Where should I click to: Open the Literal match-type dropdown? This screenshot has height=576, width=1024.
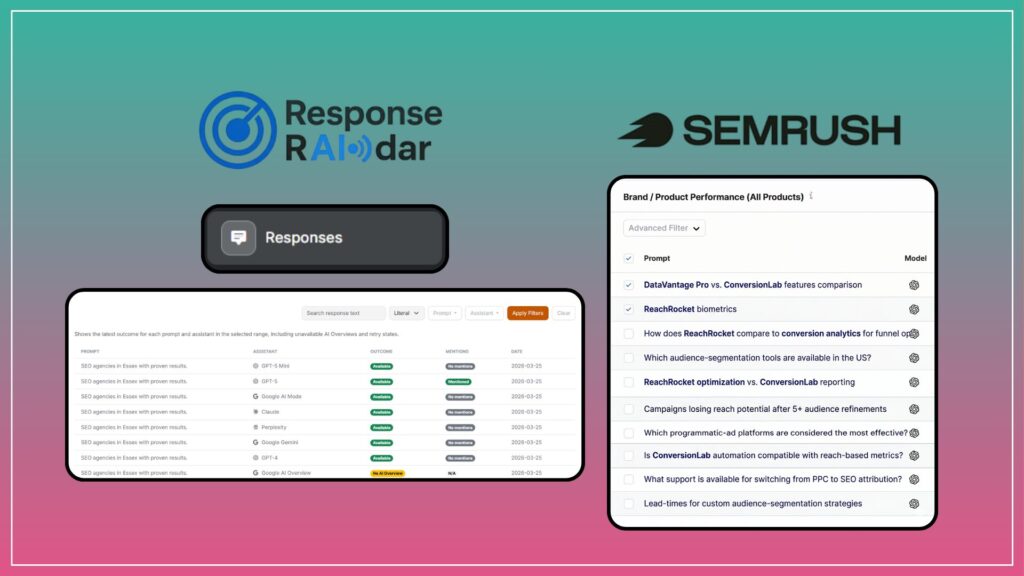405,313
